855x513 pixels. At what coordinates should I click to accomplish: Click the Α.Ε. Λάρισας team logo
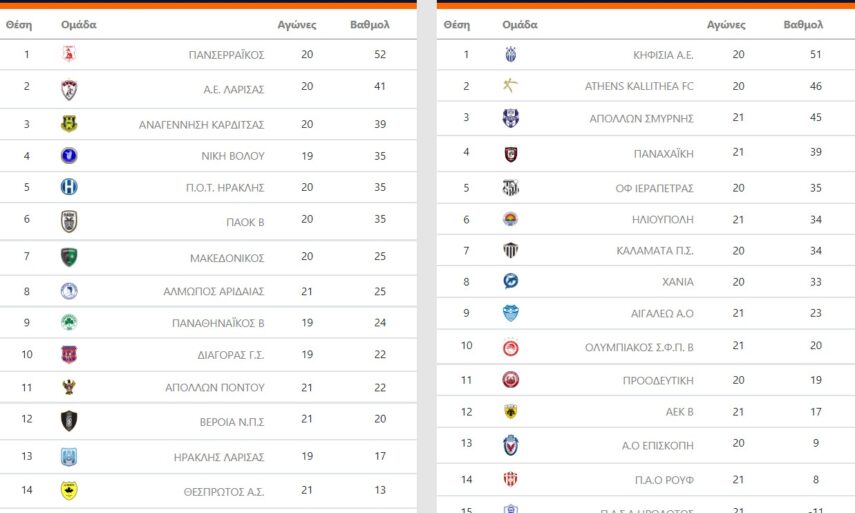pos(69,89)
